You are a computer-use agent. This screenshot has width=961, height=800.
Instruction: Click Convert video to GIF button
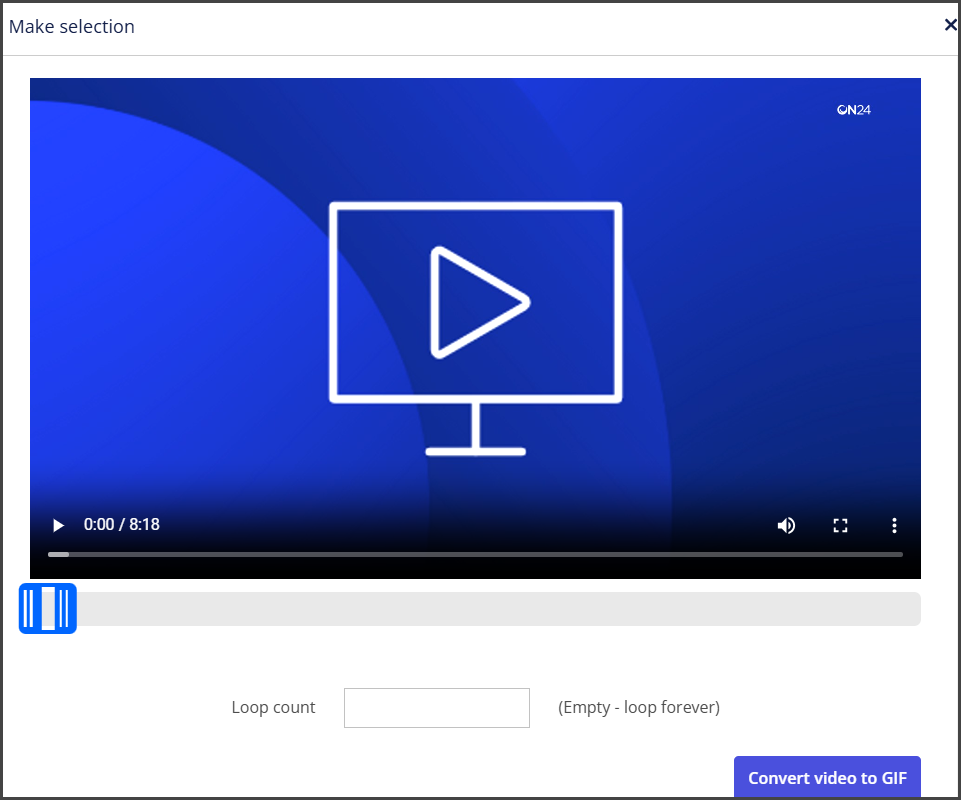coord(827,777)
